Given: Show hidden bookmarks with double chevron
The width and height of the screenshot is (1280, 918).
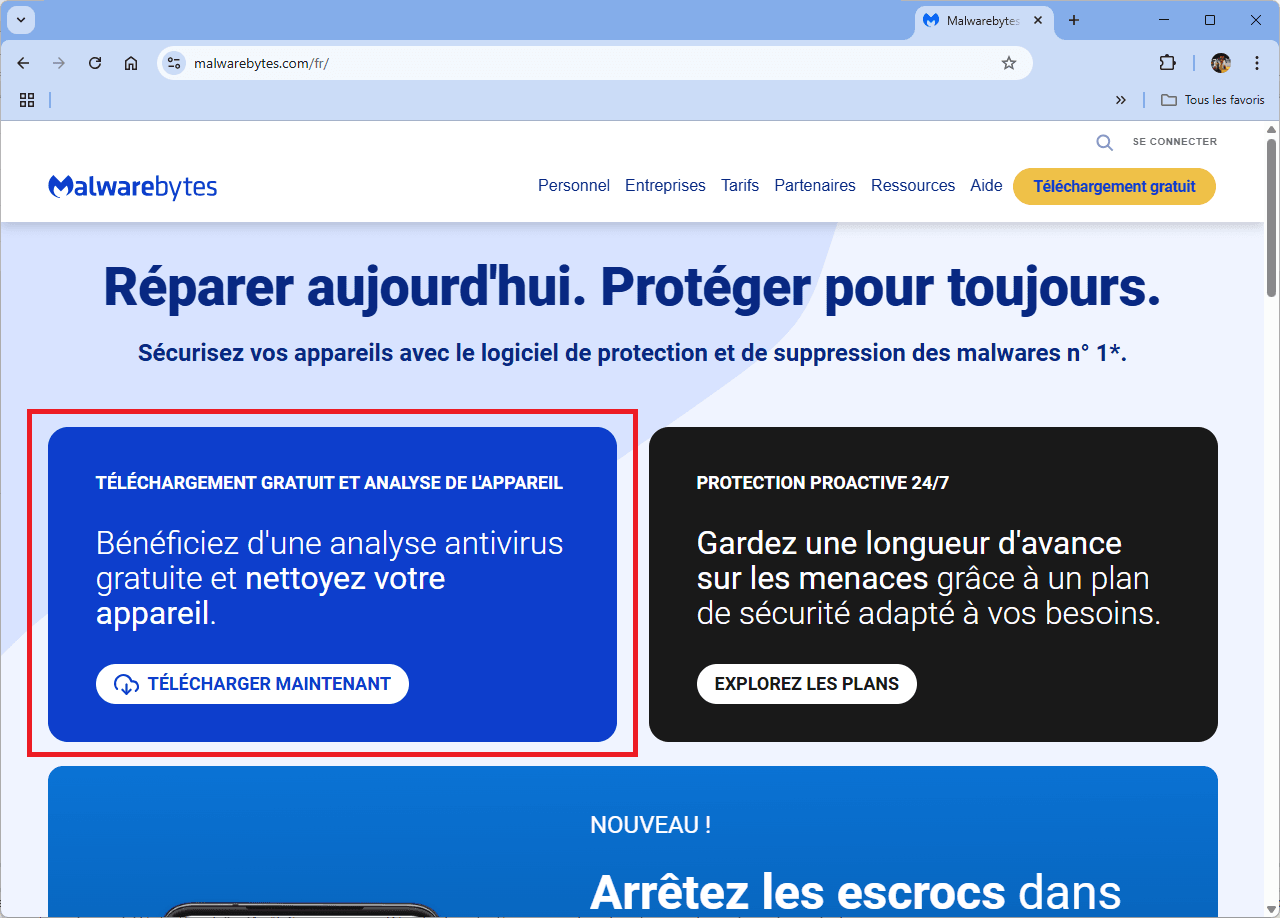Looking at the screenshot, I should [x=1121, y=100].
